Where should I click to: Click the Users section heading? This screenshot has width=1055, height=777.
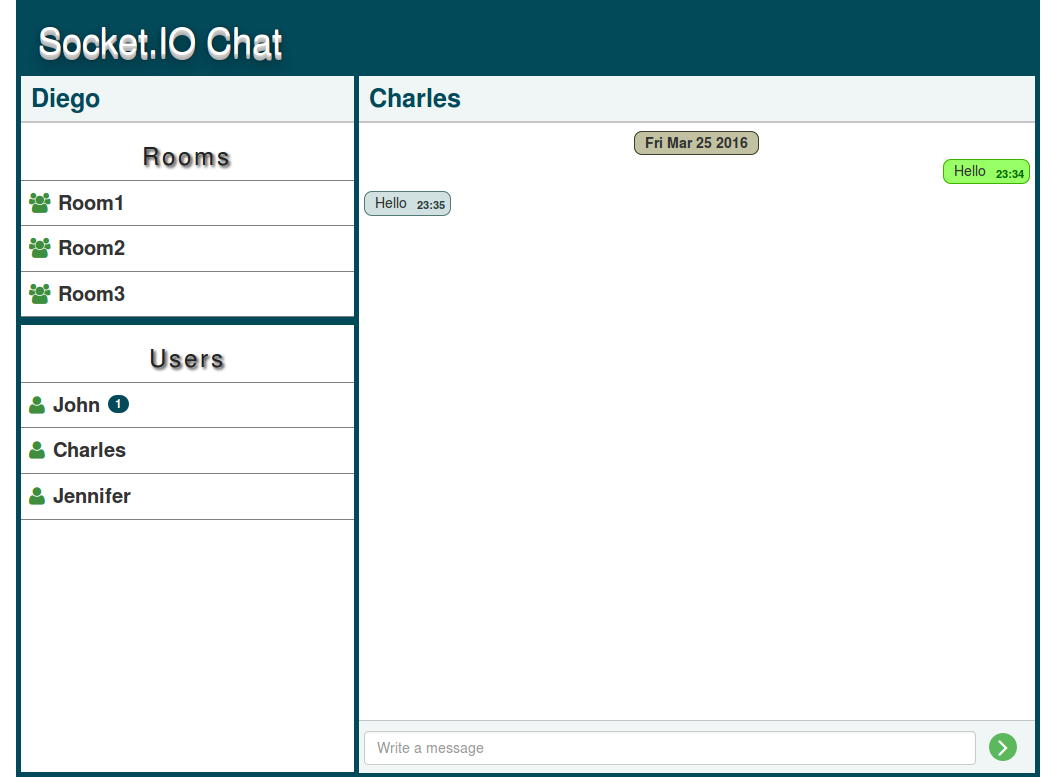[x=187, y=359]
